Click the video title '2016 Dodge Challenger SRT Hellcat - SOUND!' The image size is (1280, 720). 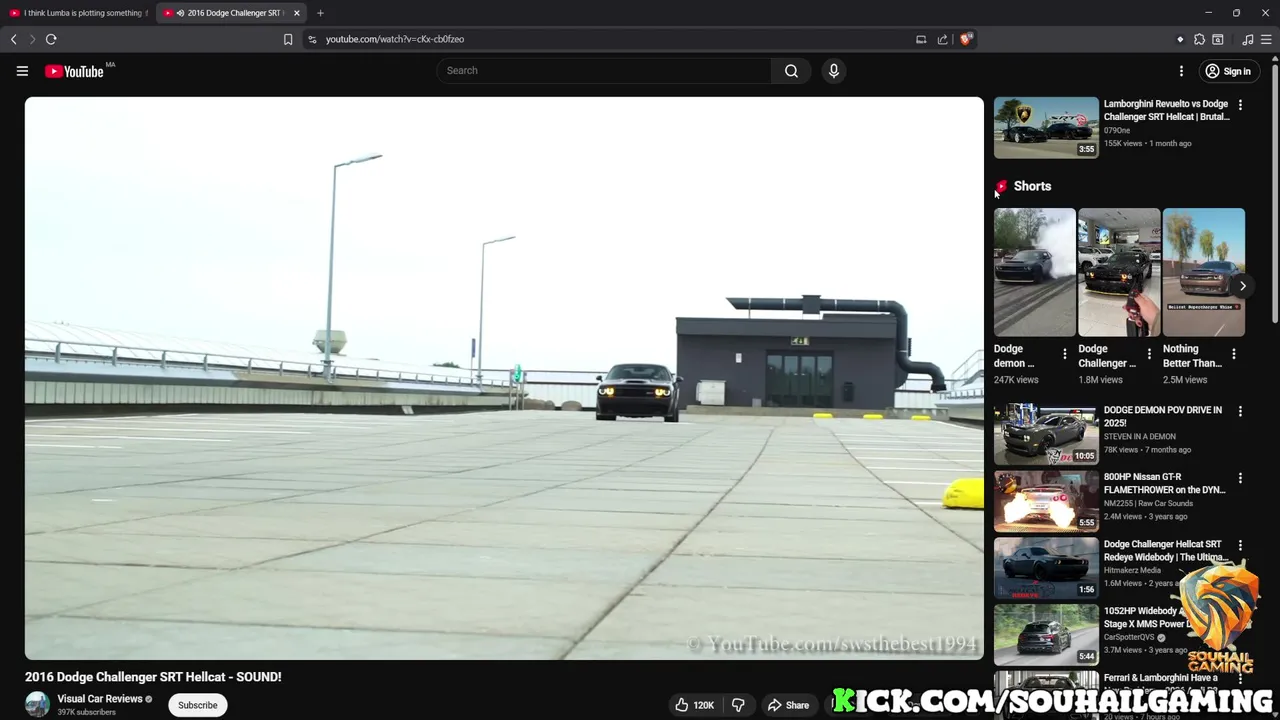click(153, 677)
